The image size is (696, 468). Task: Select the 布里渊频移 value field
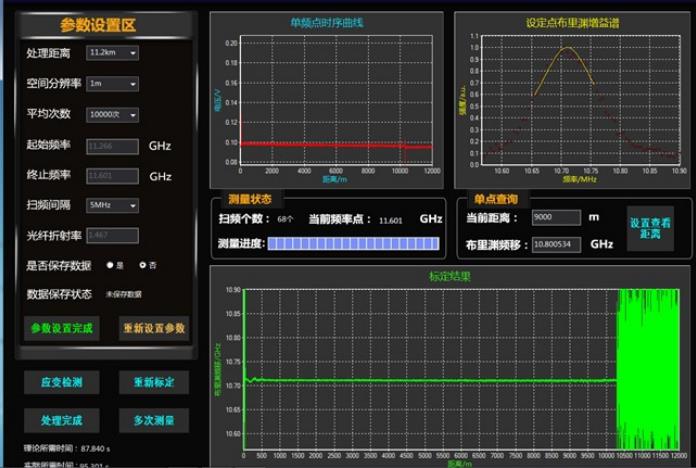tap(556, 243)
